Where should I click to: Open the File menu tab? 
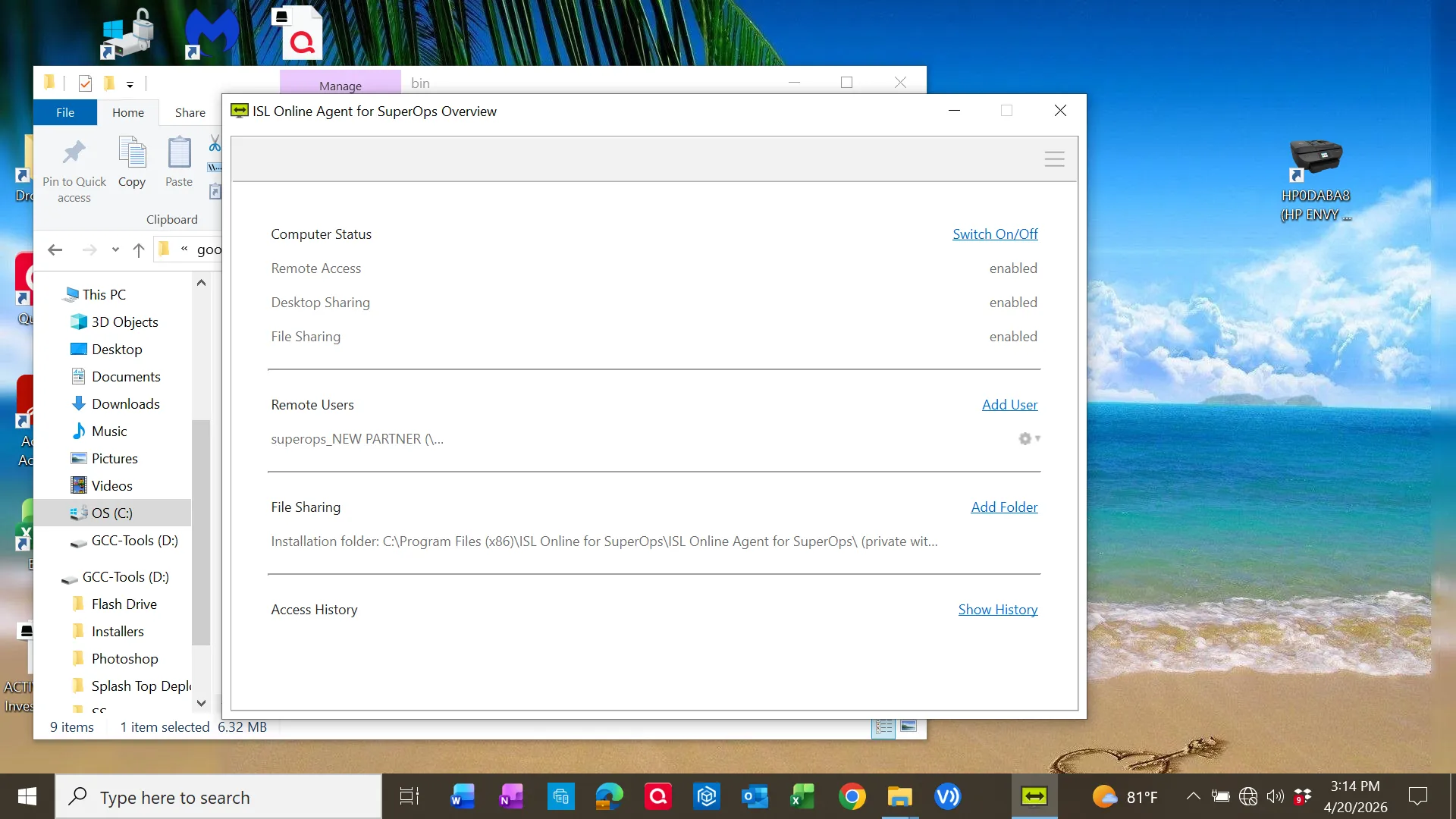pos(65,112)
